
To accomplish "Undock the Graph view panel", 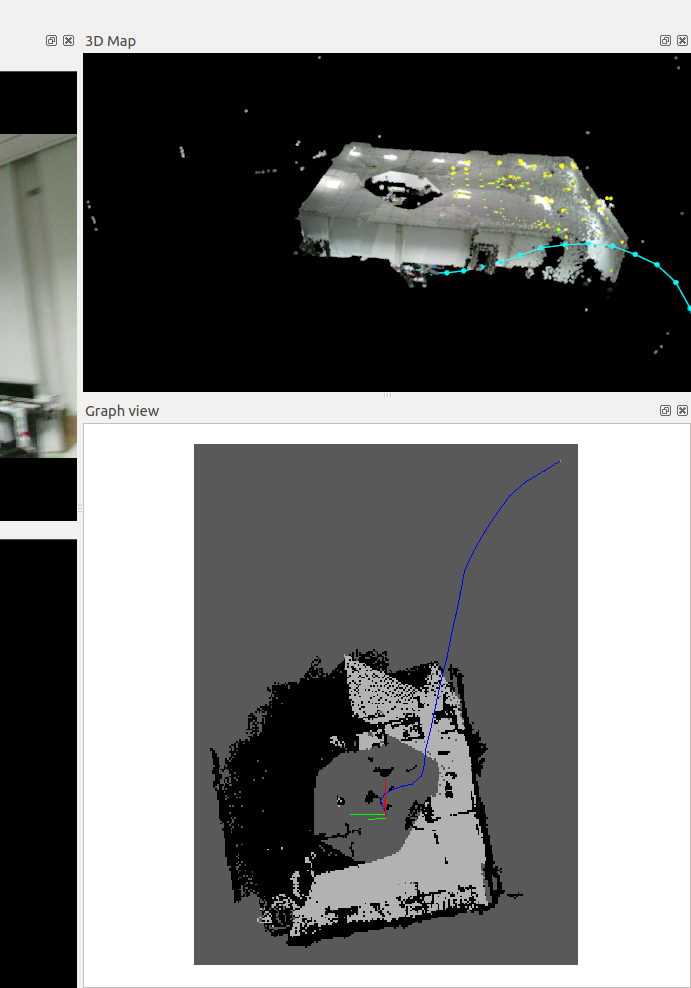I will tap(666, 411).
